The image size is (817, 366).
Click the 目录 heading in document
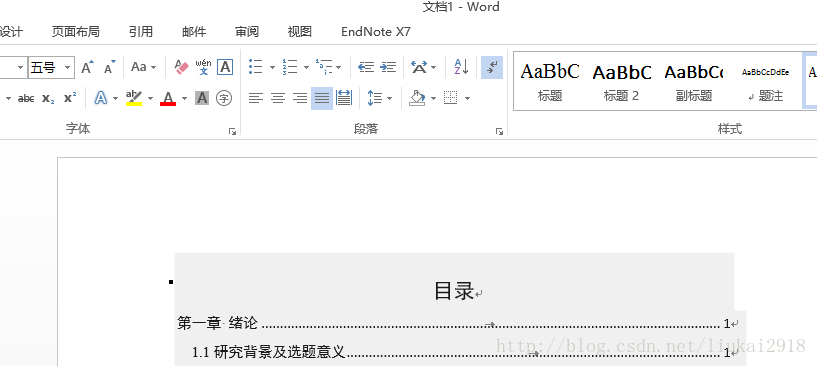454,291
